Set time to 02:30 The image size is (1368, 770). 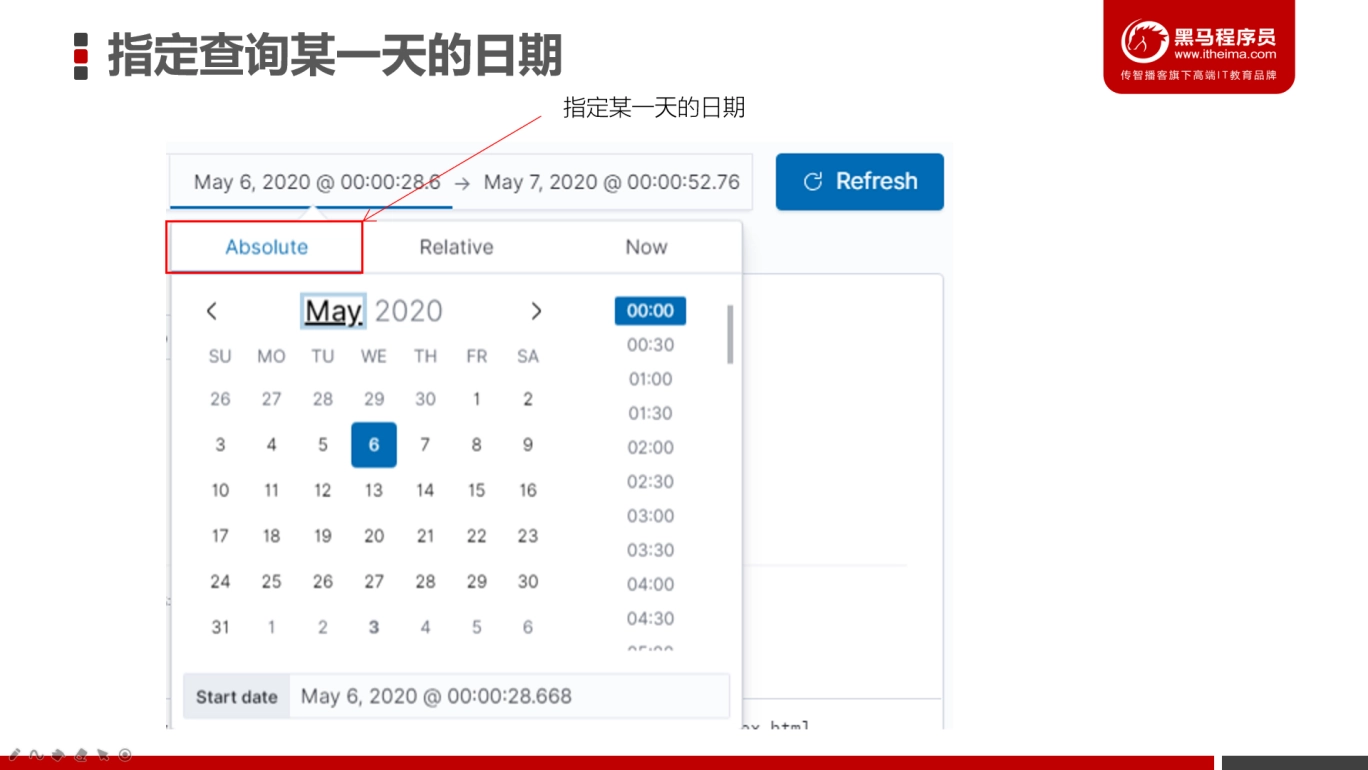click(650, 481)
